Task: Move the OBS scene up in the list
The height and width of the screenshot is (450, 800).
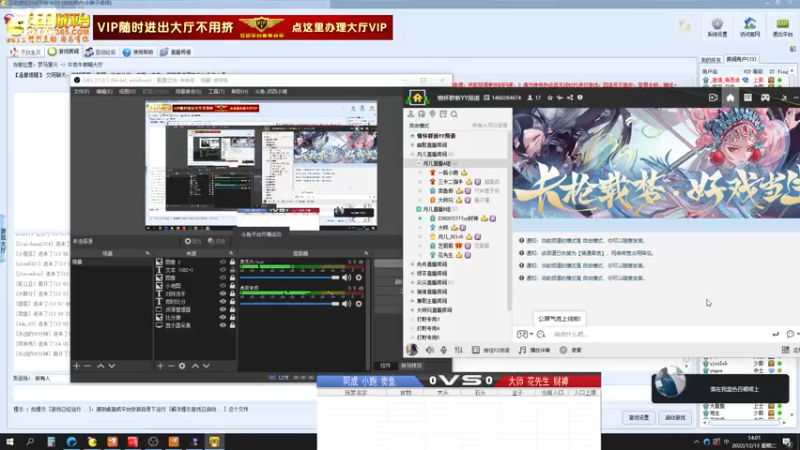Action: coord(101,366)
